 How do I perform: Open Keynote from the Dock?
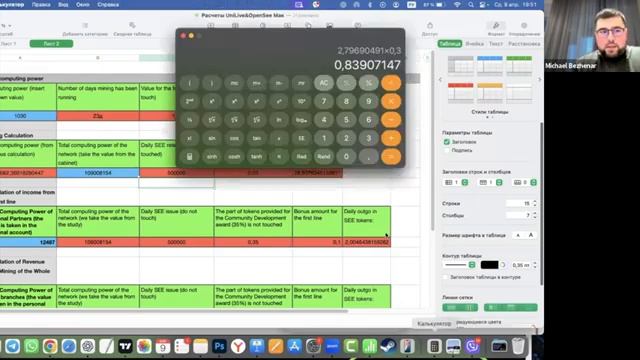pos(257,347)
